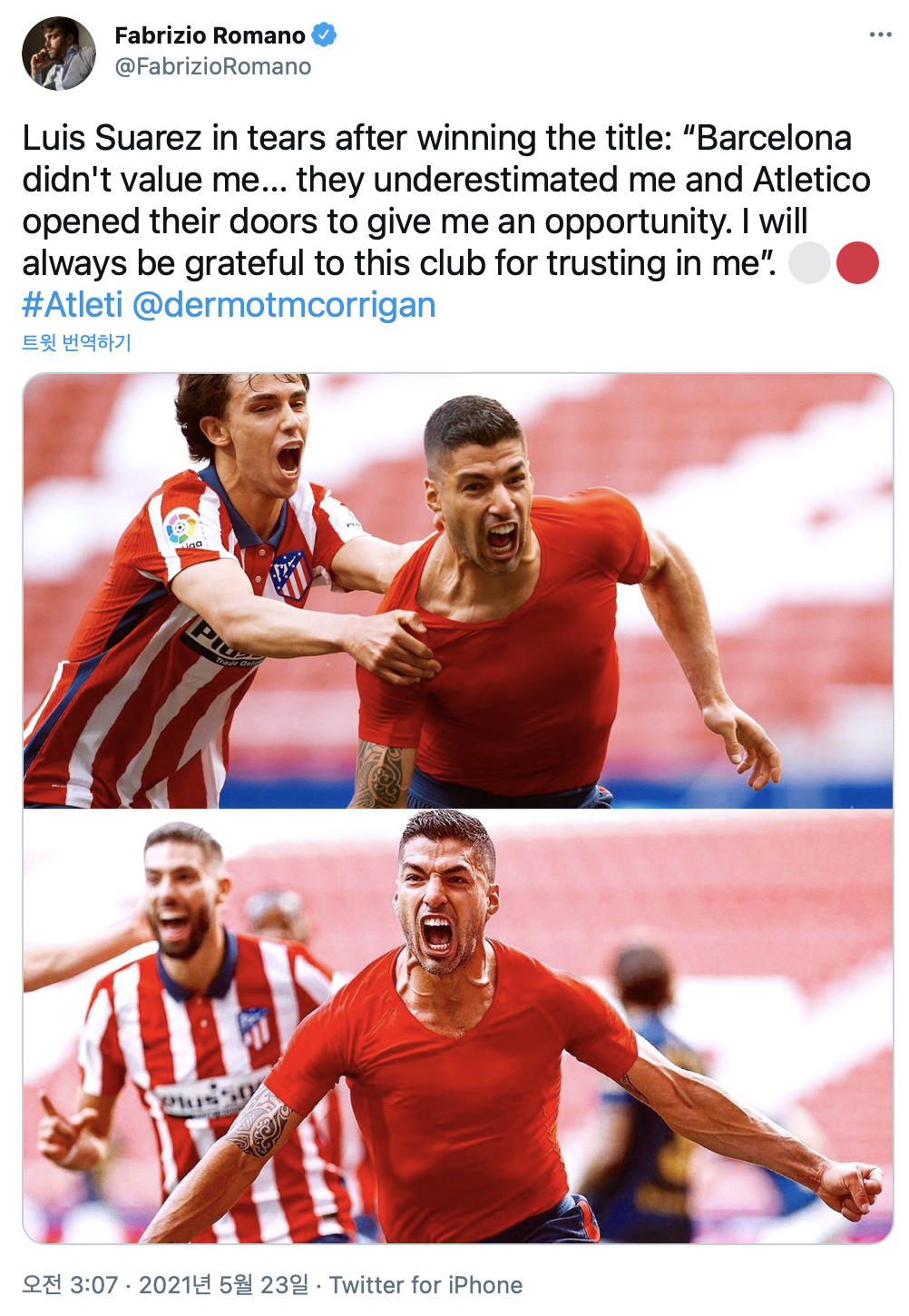Open the Twitter for iPhone source link
Image resolution: width=909 pixels, height=1316 pixels.
pyautogui.click(x=425, y=1285)
